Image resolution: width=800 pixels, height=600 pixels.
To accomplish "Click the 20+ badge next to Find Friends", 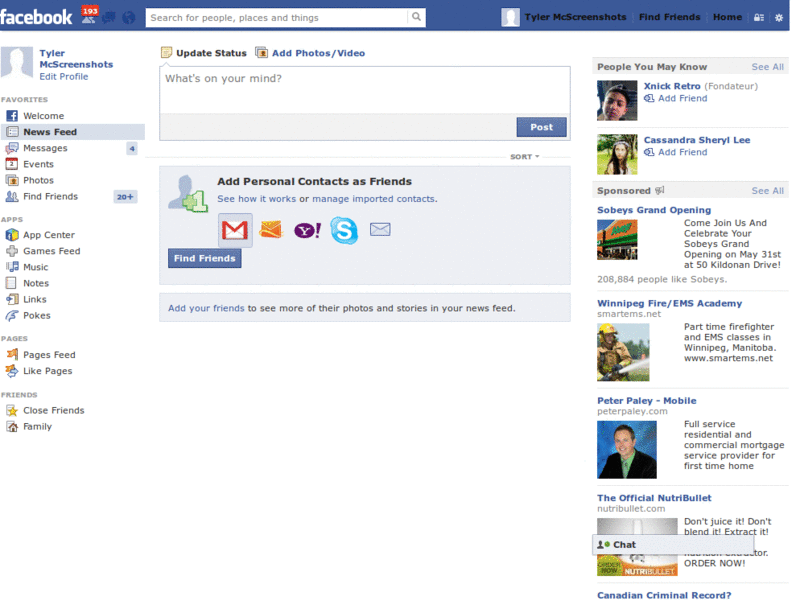I will coord(125,197).
